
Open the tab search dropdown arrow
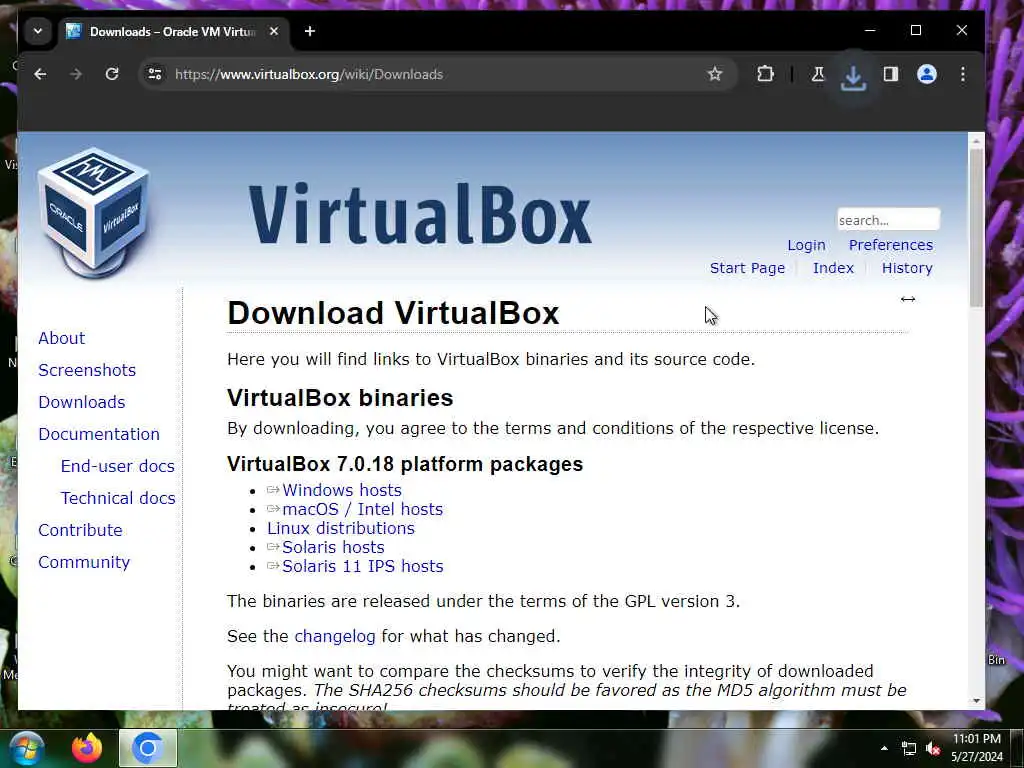point(38,31)
